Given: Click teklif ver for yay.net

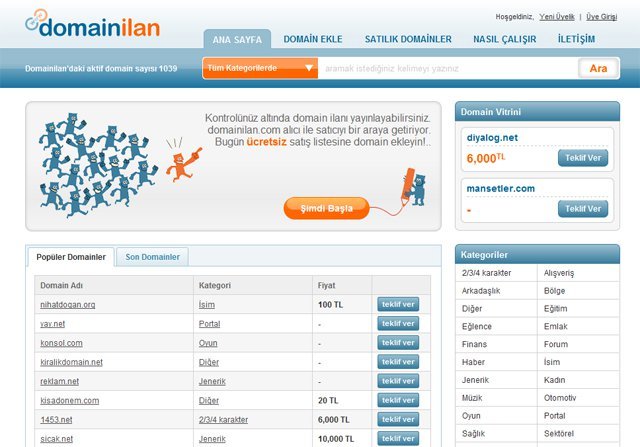Looking at the screenshot, I should [398, 324].
